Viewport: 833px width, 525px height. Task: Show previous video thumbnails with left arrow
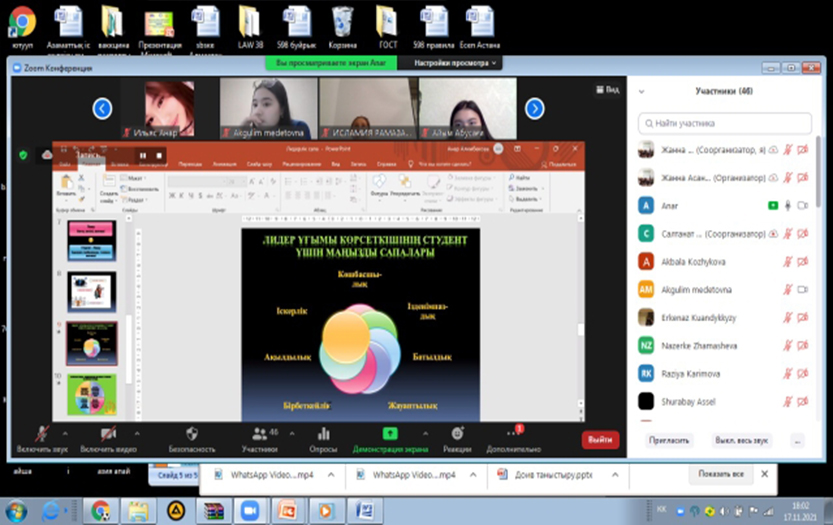tap(102, 108)
